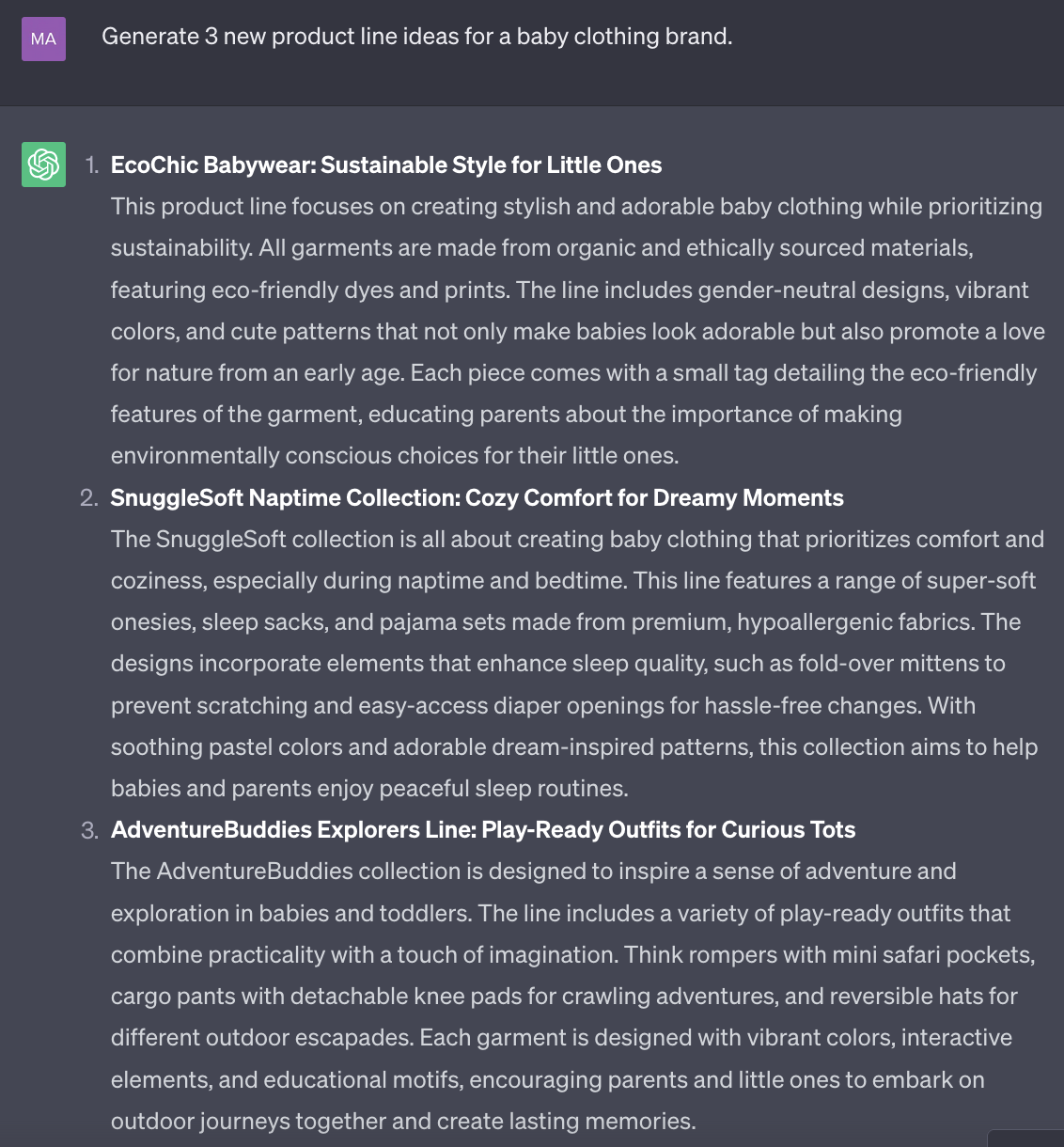
Task: Click the line 'environmentally conscious choices for their little ones'
Action: click(x=394, y=456)
